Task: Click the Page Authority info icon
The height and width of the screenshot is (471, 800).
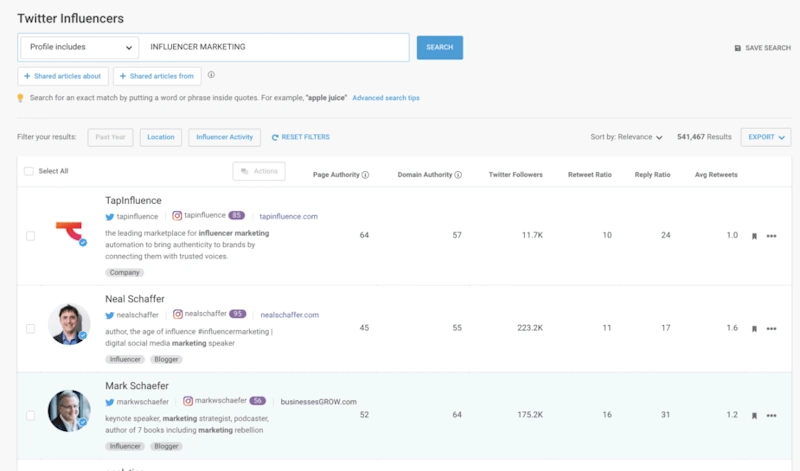Action: [365, 175]
